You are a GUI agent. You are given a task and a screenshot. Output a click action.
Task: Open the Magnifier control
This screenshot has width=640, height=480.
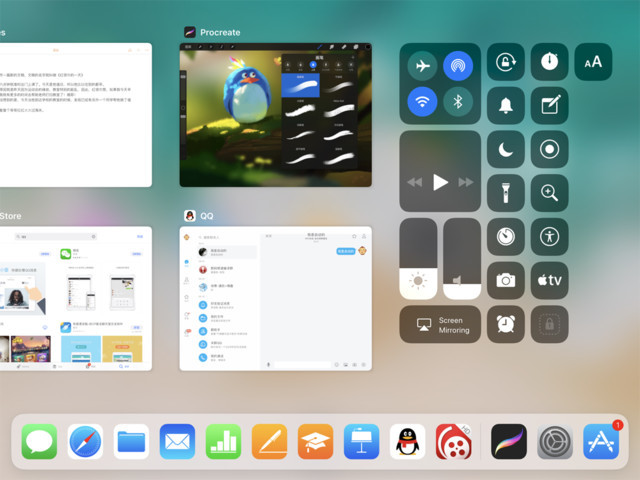click(549, 193)
